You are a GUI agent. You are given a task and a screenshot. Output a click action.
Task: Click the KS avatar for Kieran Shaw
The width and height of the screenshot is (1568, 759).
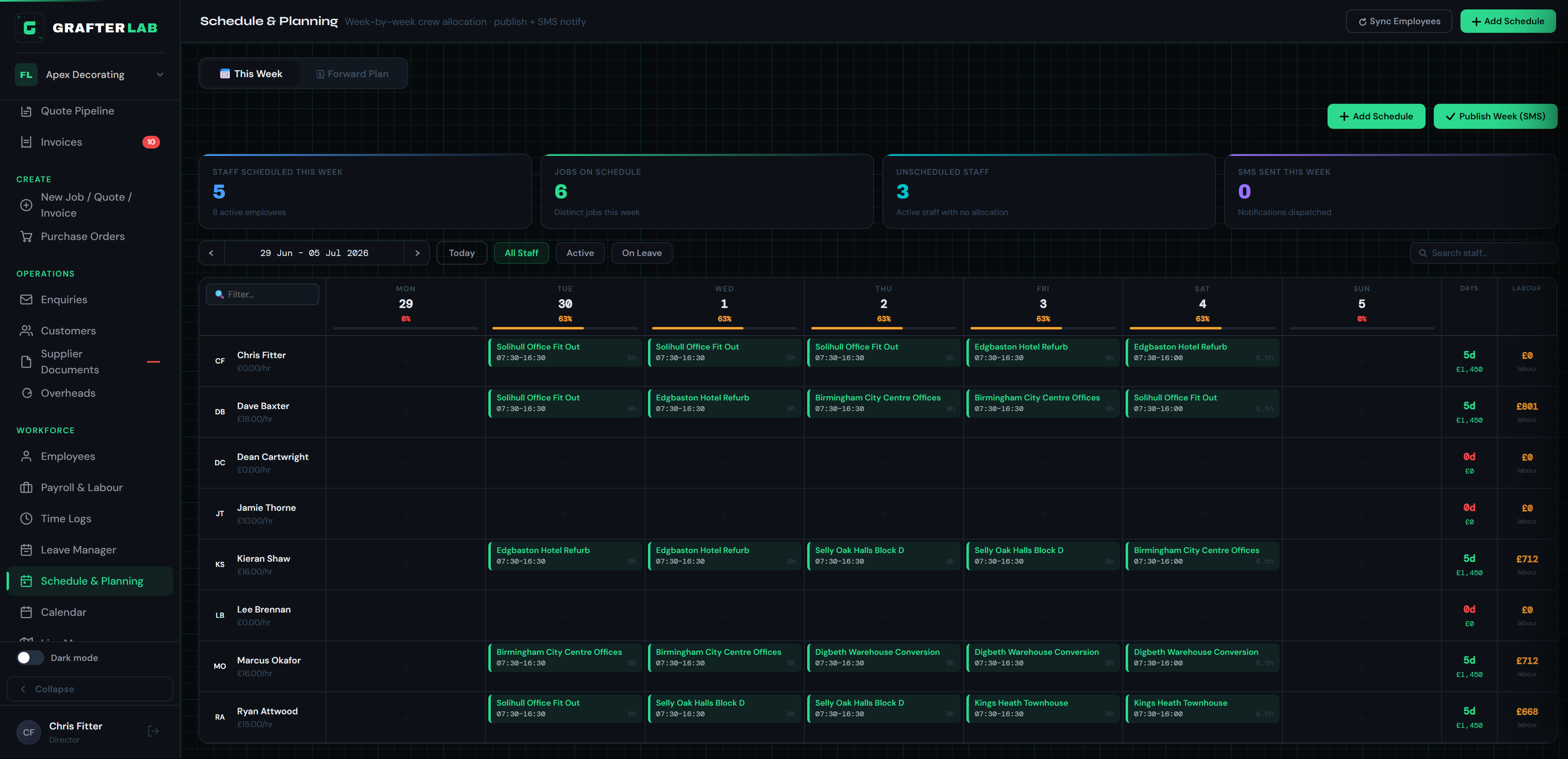pyautogui.click(x=220, y=565)
